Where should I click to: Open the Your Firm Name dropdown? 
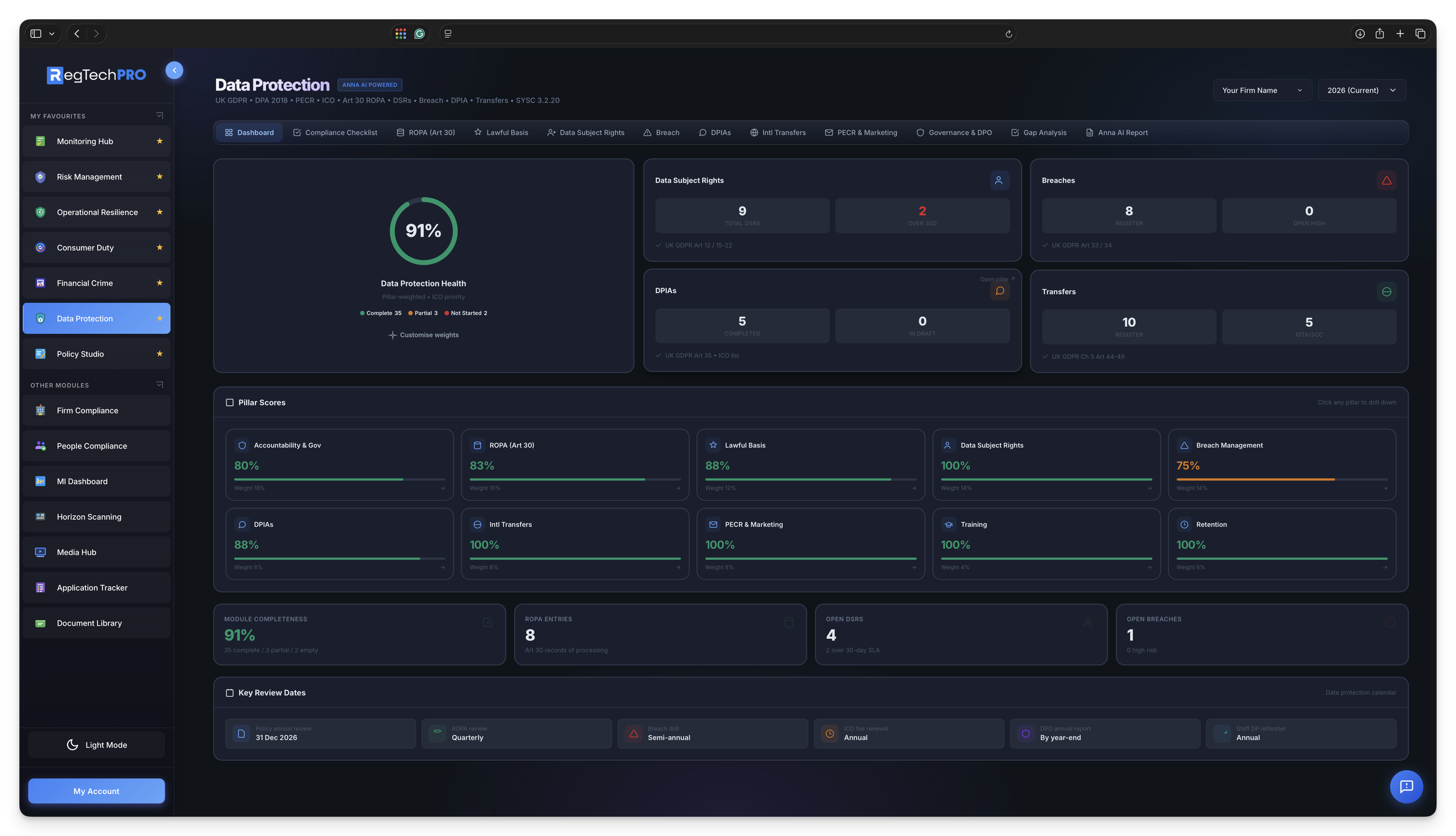(1262, 90)
